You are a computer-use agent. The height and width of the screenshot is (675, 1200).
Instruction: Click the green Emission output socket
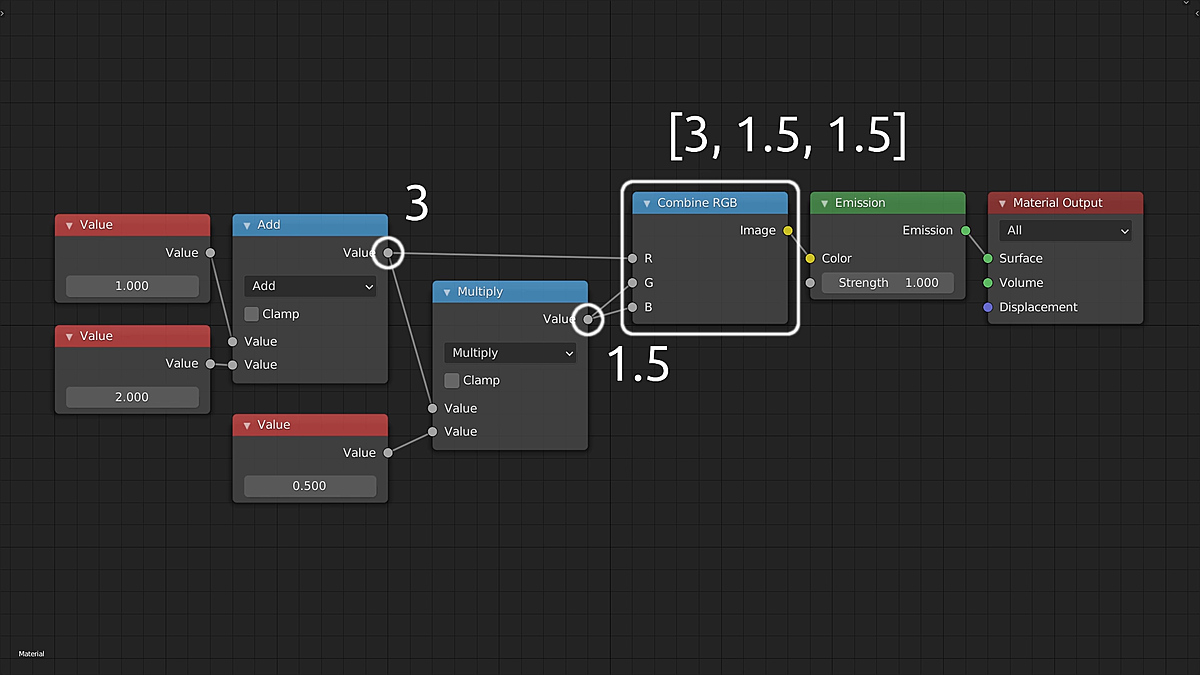[x=966, y=231]
